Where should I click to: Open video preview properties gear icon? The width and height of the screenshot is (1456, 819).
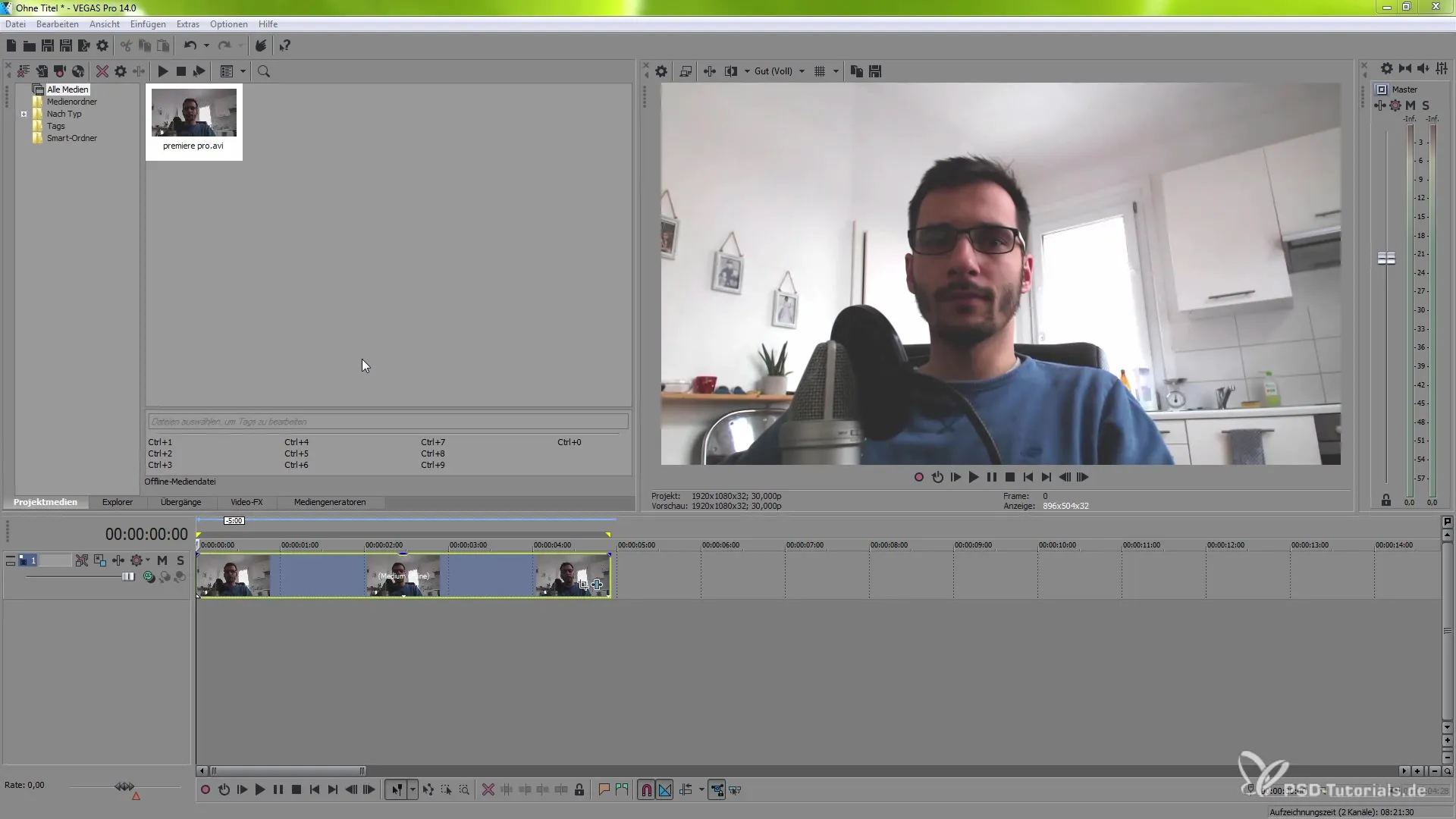click(x=661, y=71)
